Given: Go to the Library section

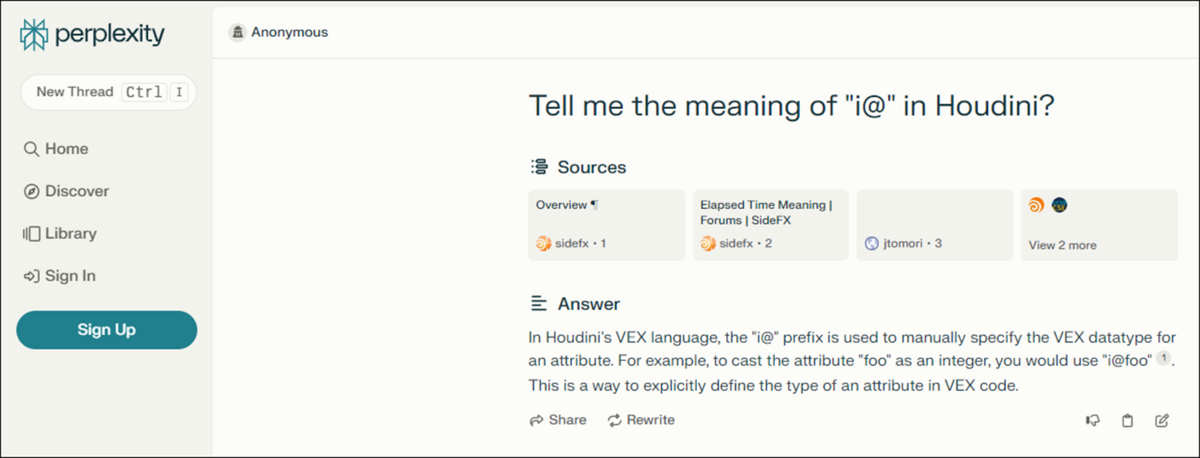Looking at the screenshot, I should (71, 234).
